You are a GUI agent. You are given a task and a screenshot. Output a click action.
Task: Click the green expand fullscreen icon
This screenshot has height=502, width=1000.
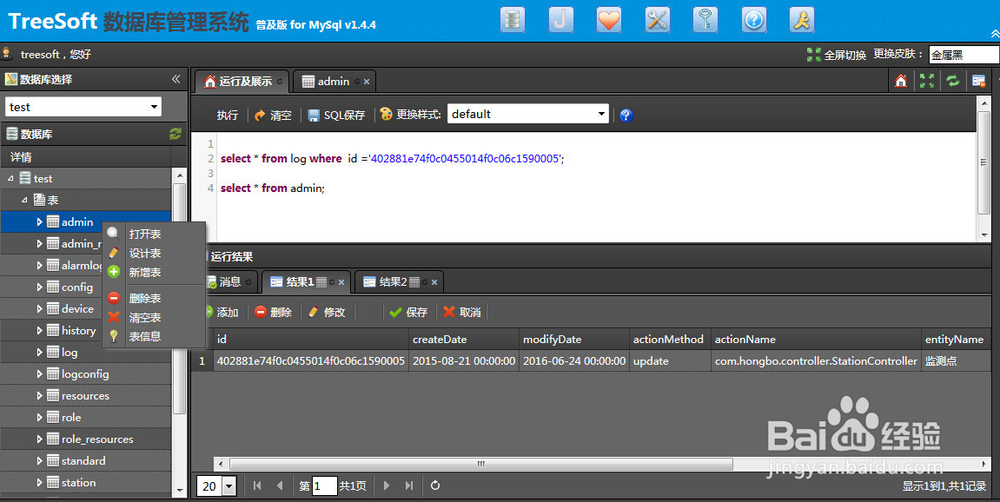927,80
